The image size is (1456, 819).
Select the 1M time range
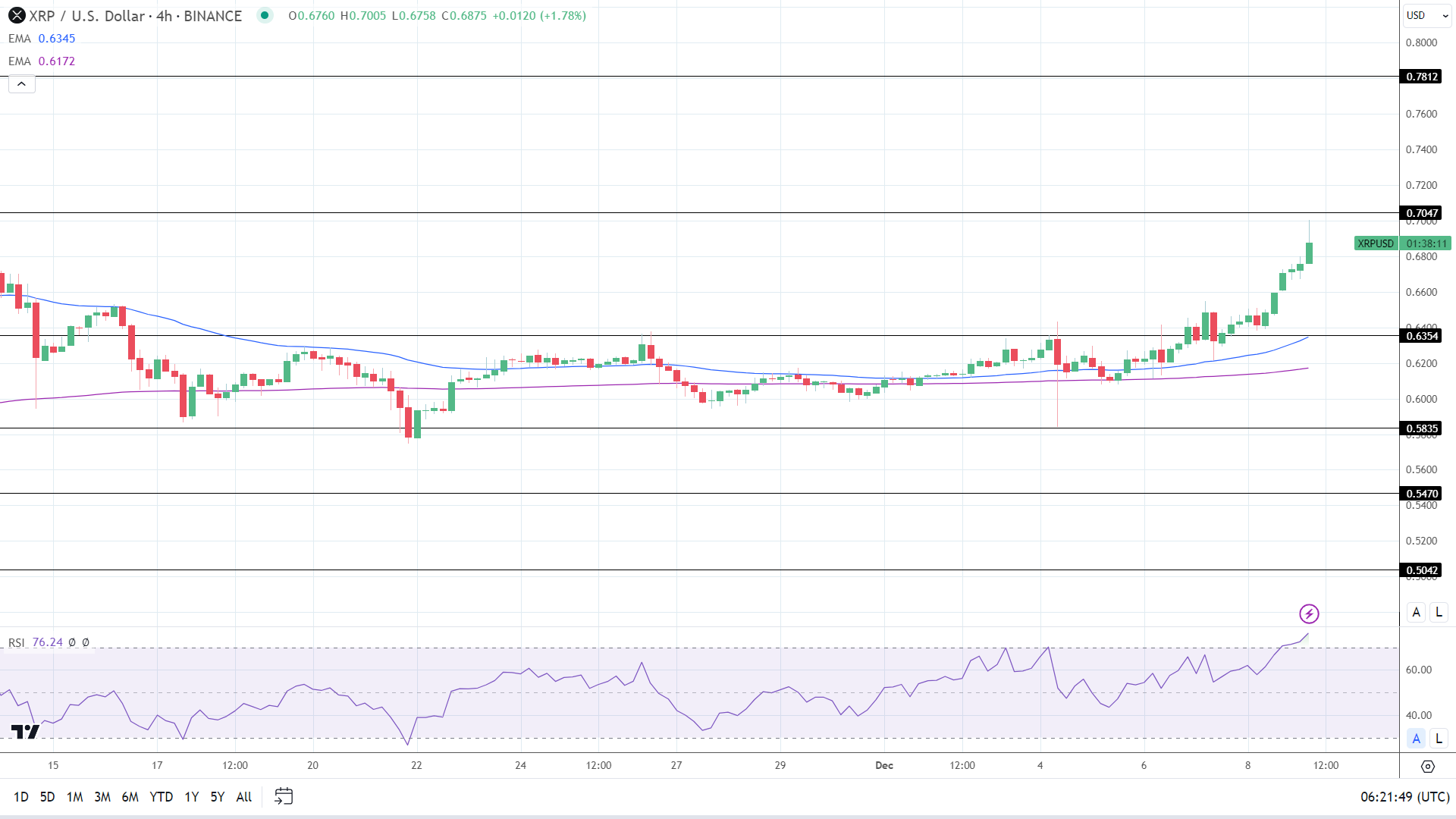pyautogui.click(x=74, y=796)
